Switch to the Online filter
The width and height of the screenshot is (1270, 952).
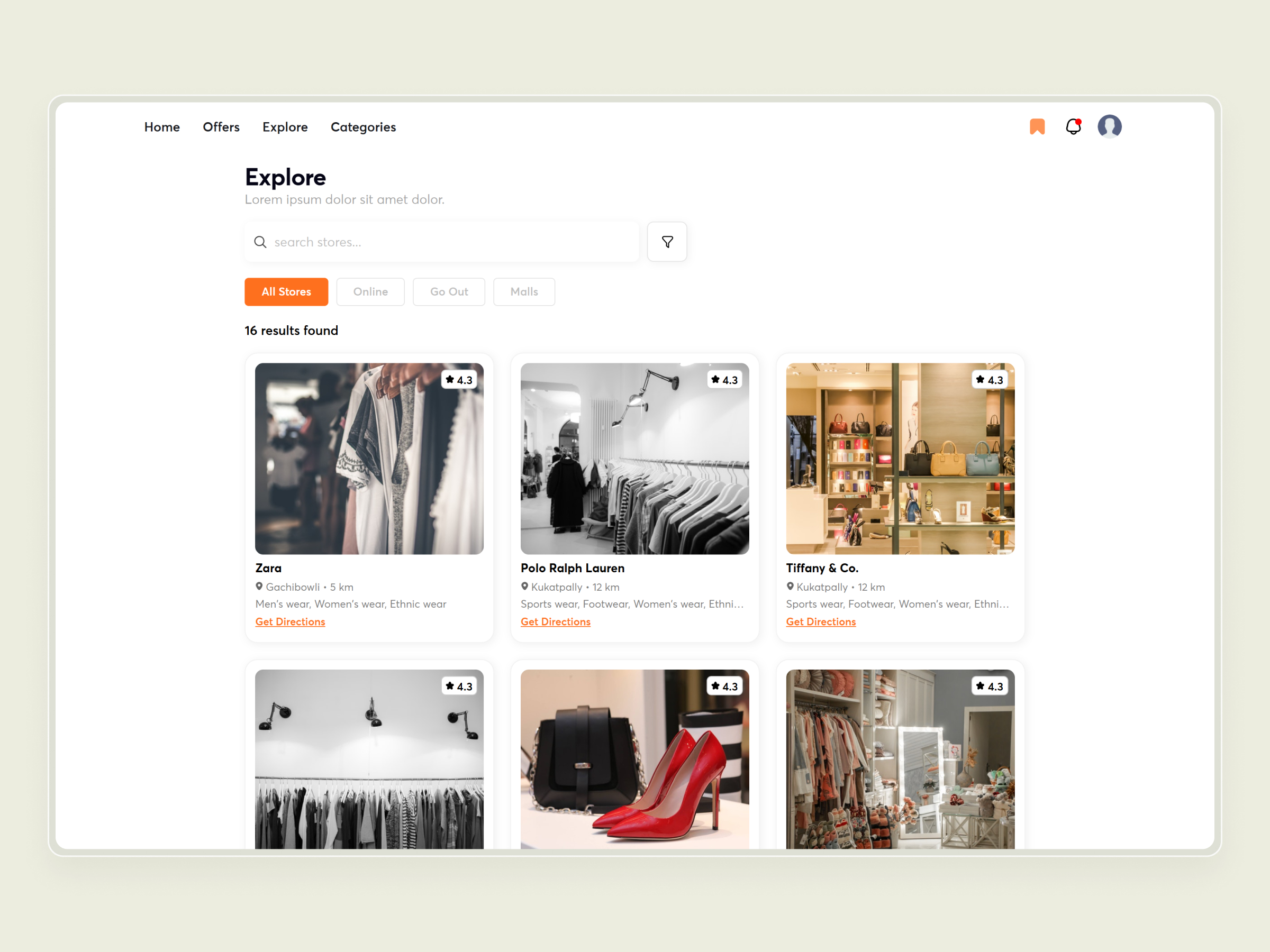tap(370, 291)
